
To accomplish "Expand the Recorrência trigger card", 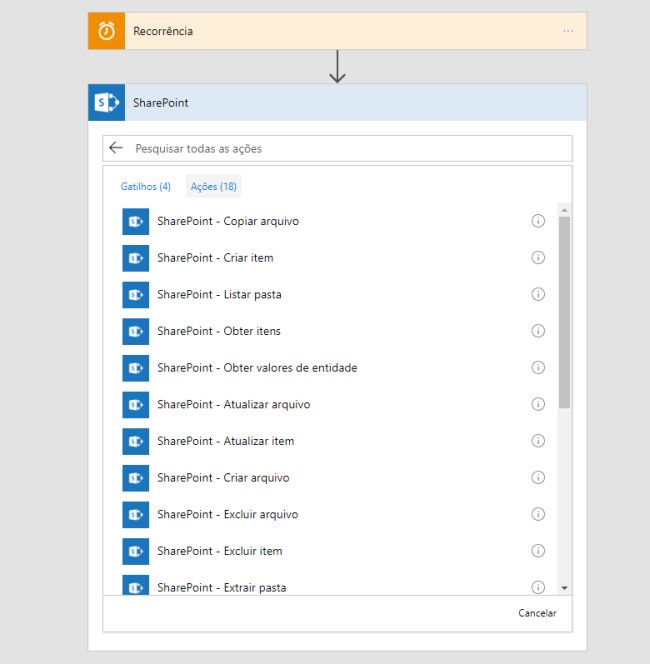I will pos(337,31).
